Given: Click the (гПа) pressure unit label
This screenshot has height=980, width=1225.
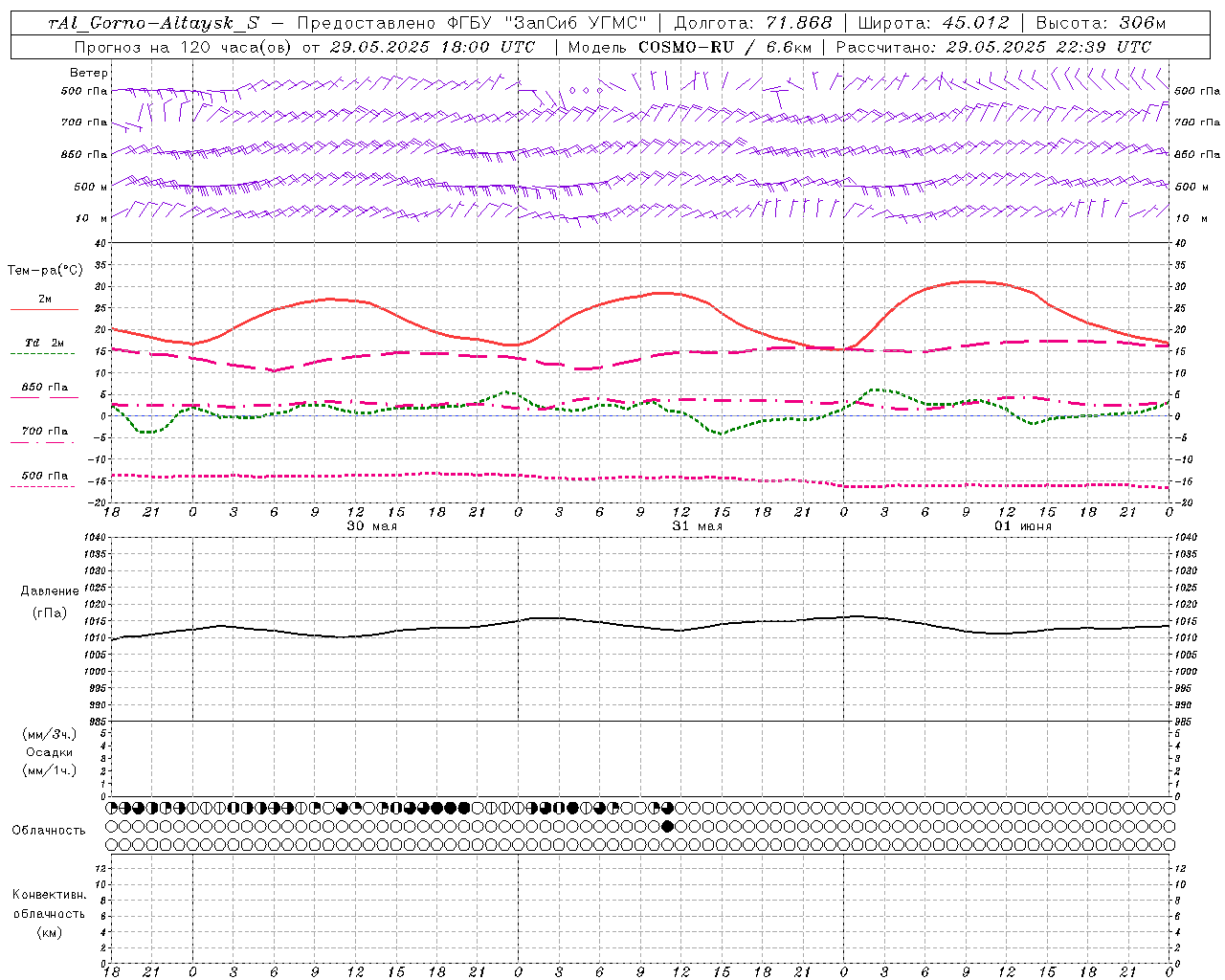Looking at the screenshot, I should click(x=49, y=612).
